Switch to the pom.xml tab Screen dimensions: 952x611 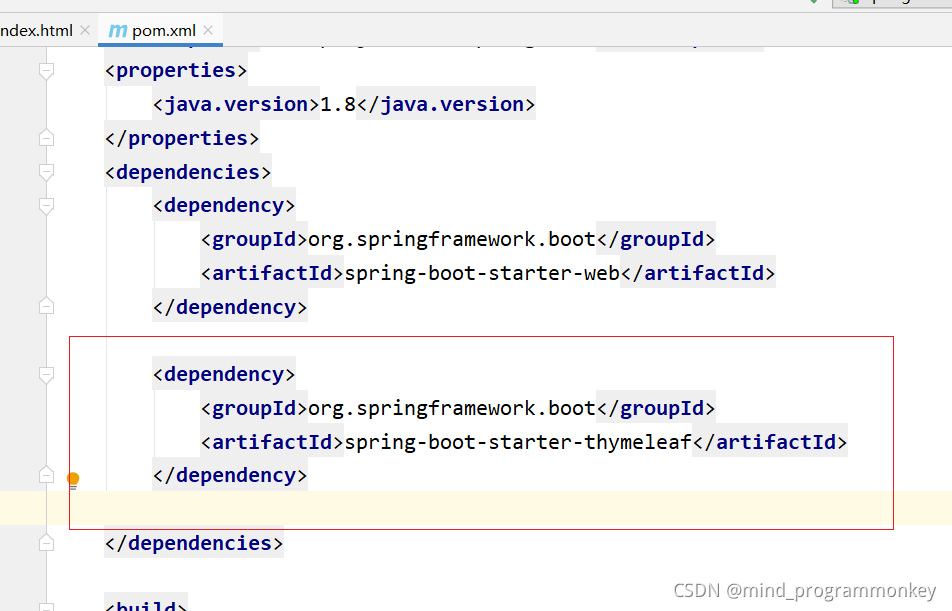click(x=160, y=30)
